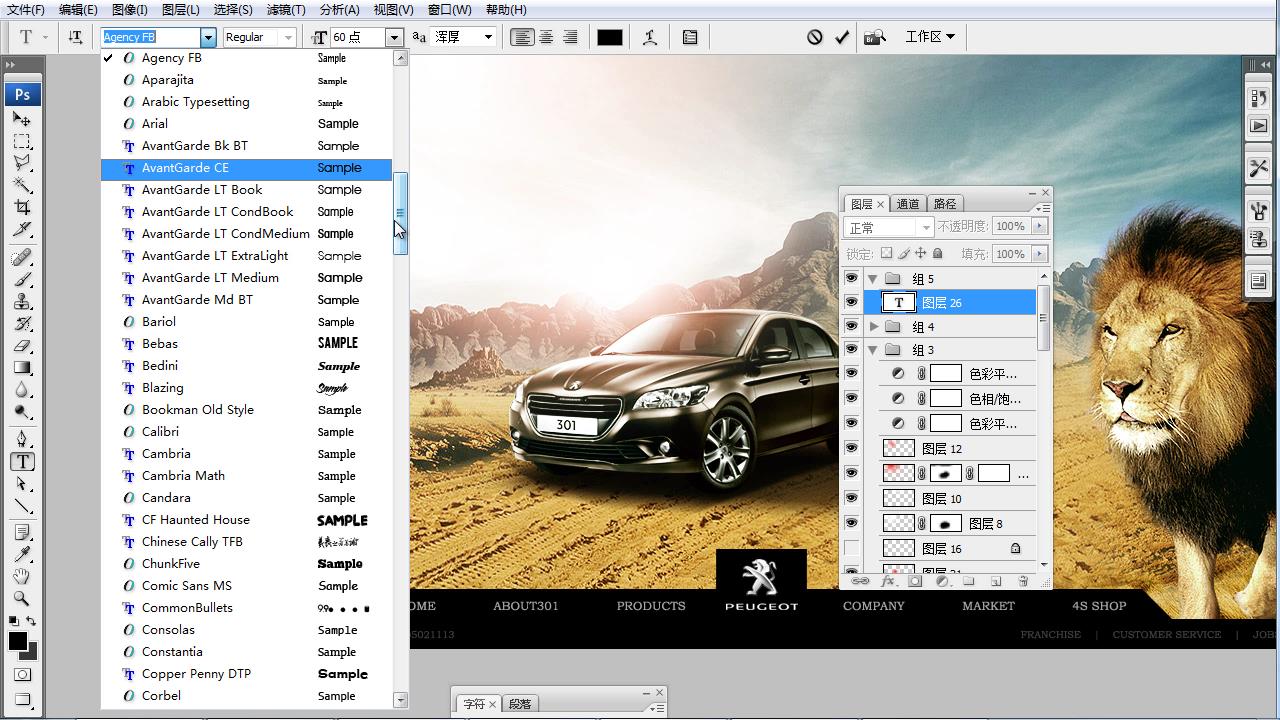Open the 文件(F) menu
This screenshot has height=720, width=1280.
coord(26,9)
